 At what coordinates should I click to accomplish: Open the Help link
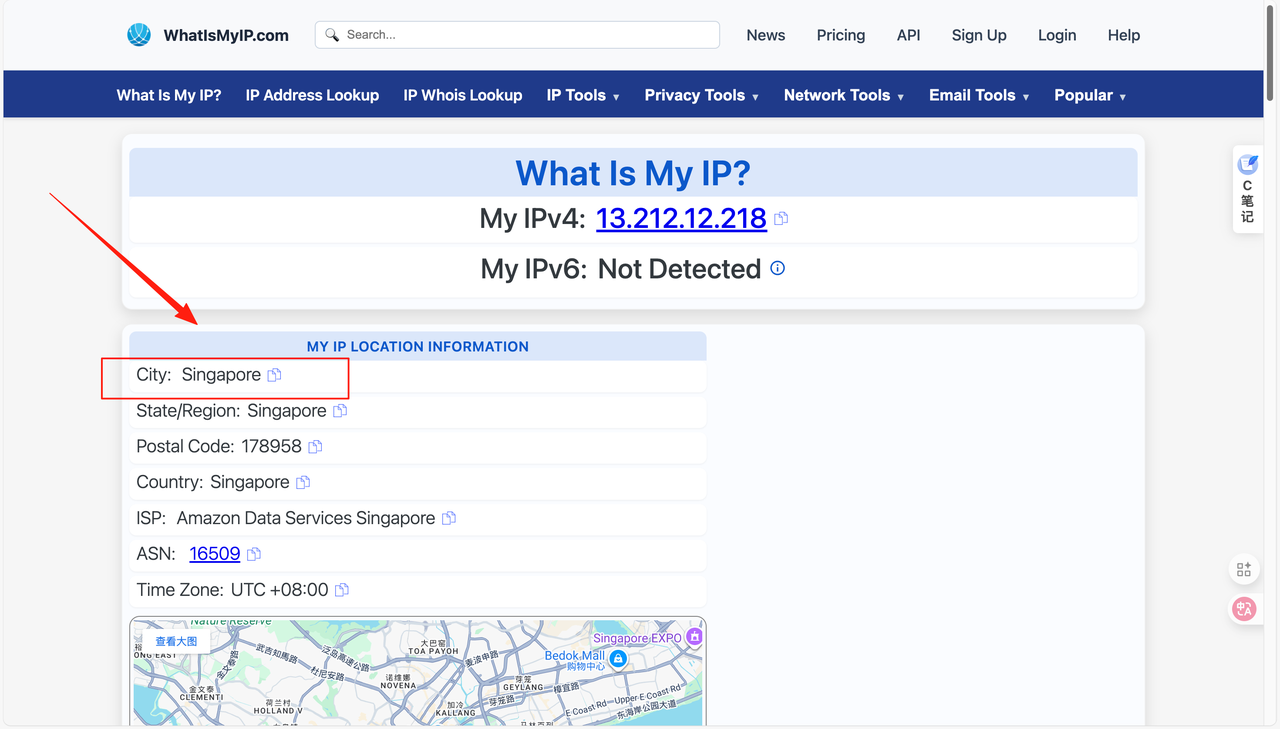(x=1124, y=35)
